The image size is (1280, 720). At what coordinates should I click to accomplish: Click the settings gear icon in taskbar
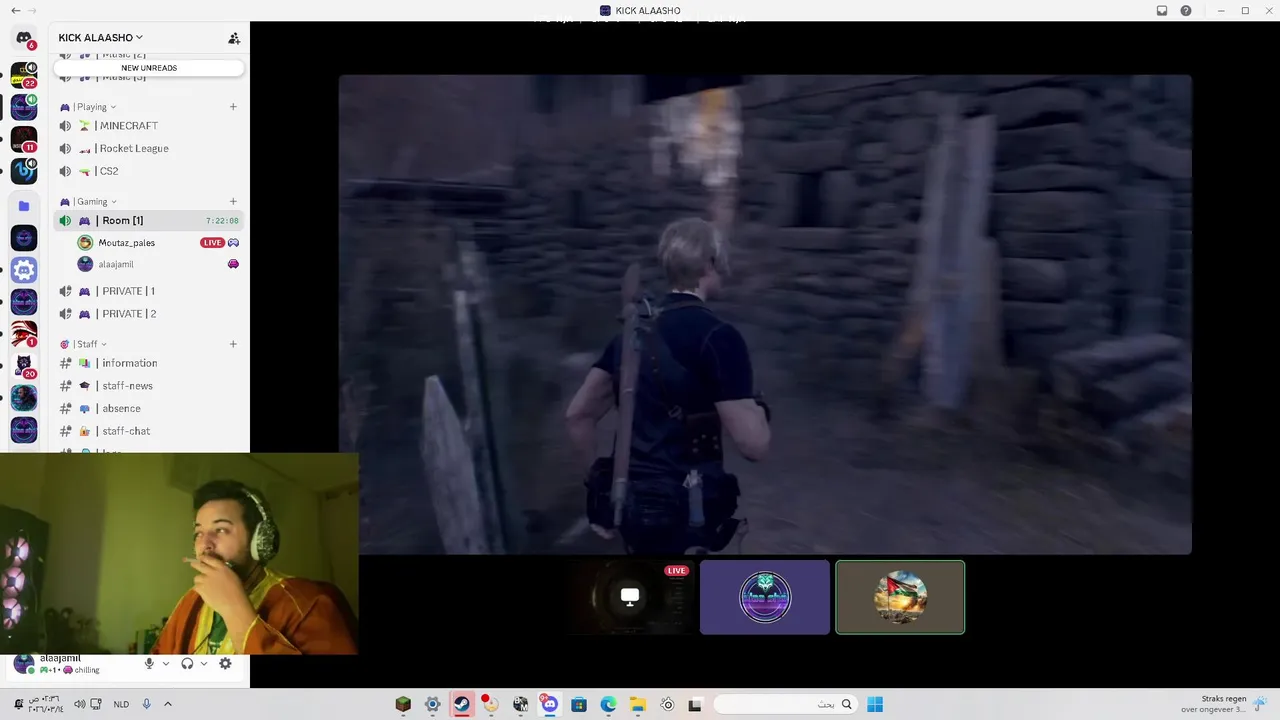432,704
